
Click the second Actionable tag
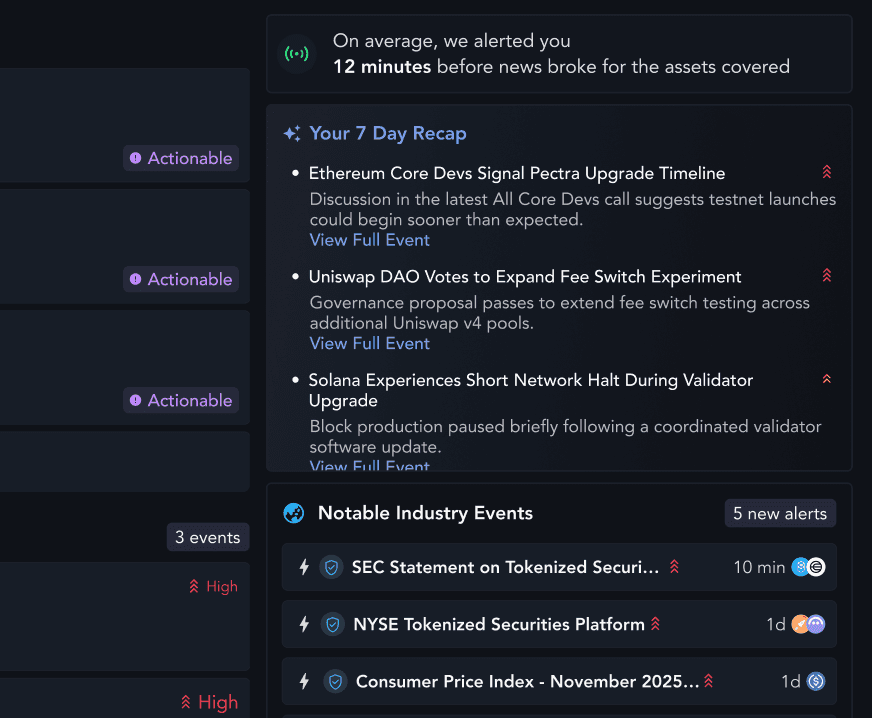click(181, 279)
